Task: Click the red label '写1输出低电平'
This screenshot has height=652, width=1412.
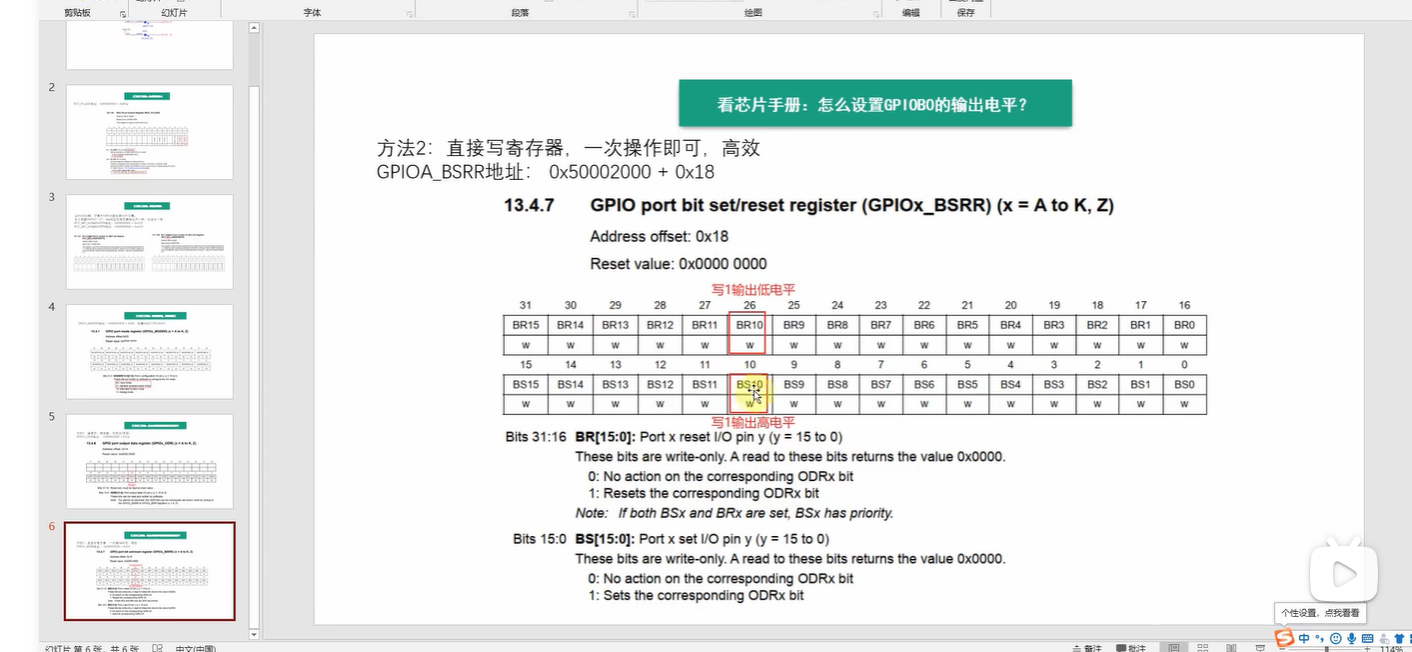Action: coord(753,290)
